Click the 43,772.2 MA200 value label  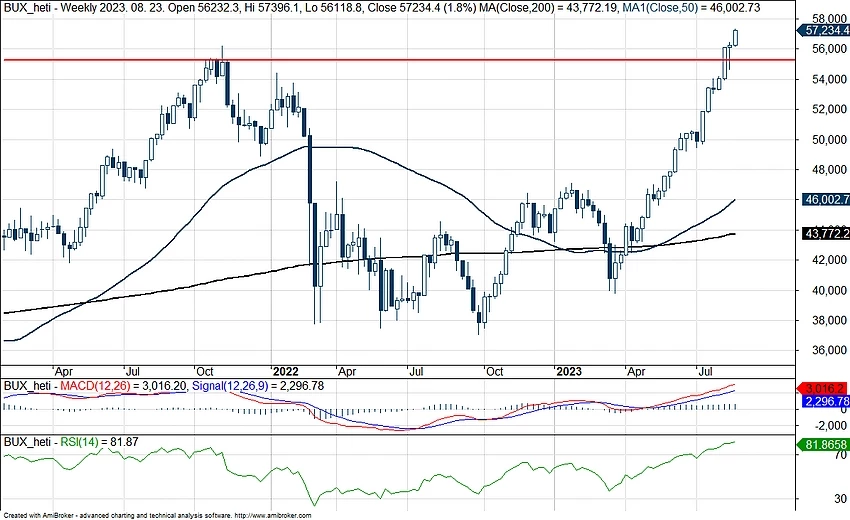[x=825, y=233]
